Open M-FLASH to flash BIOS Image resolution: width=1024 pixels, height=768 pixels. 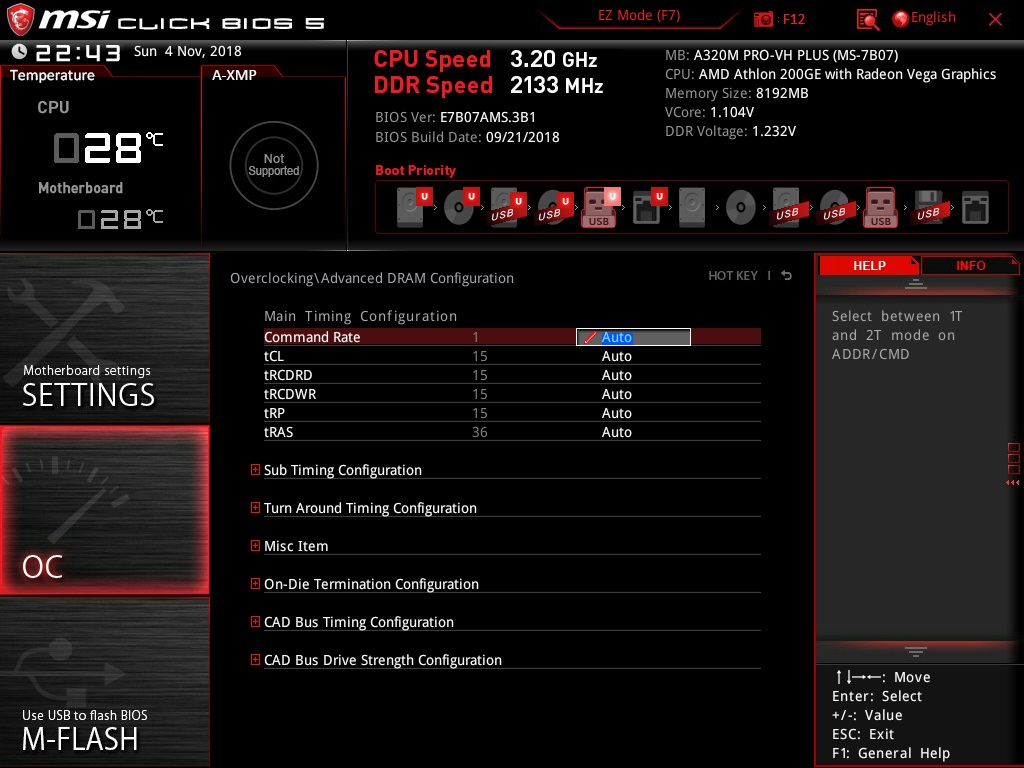pyautogui.click(x=104, y=682)
